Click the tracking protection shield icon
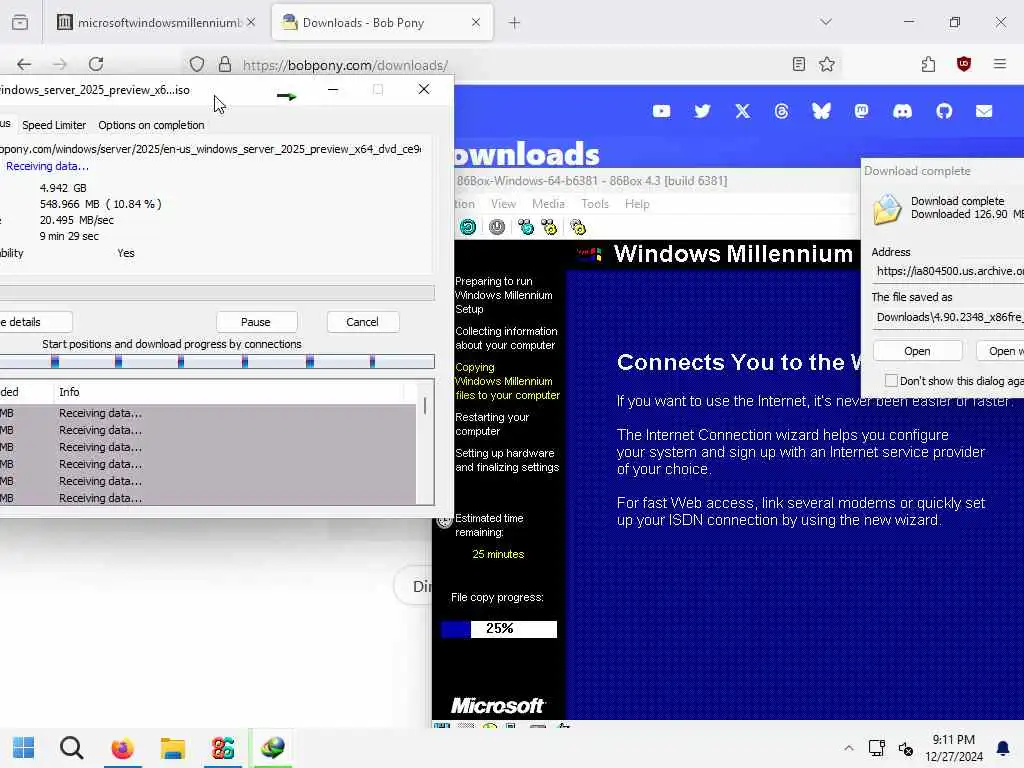This screenshot has width=1024, height=768. tap(197, 64)
